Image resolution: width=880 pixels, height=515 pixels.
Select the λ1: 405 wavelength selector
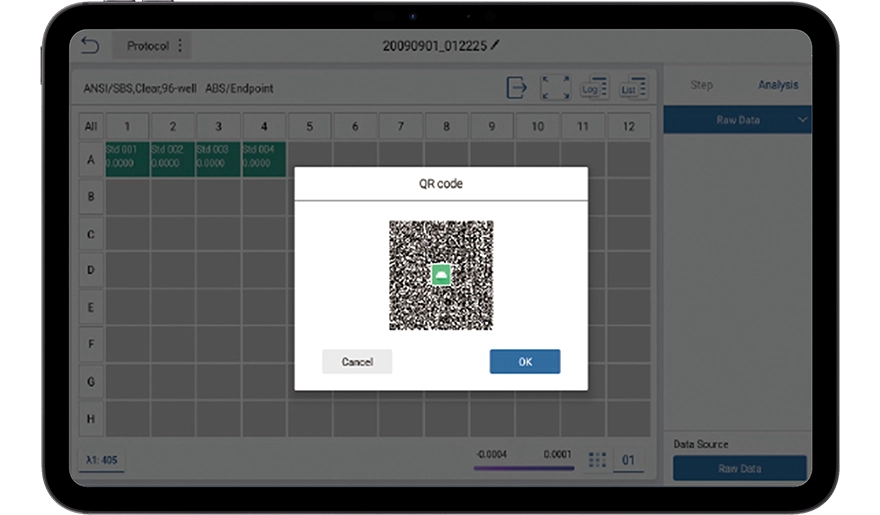(102, 460)
